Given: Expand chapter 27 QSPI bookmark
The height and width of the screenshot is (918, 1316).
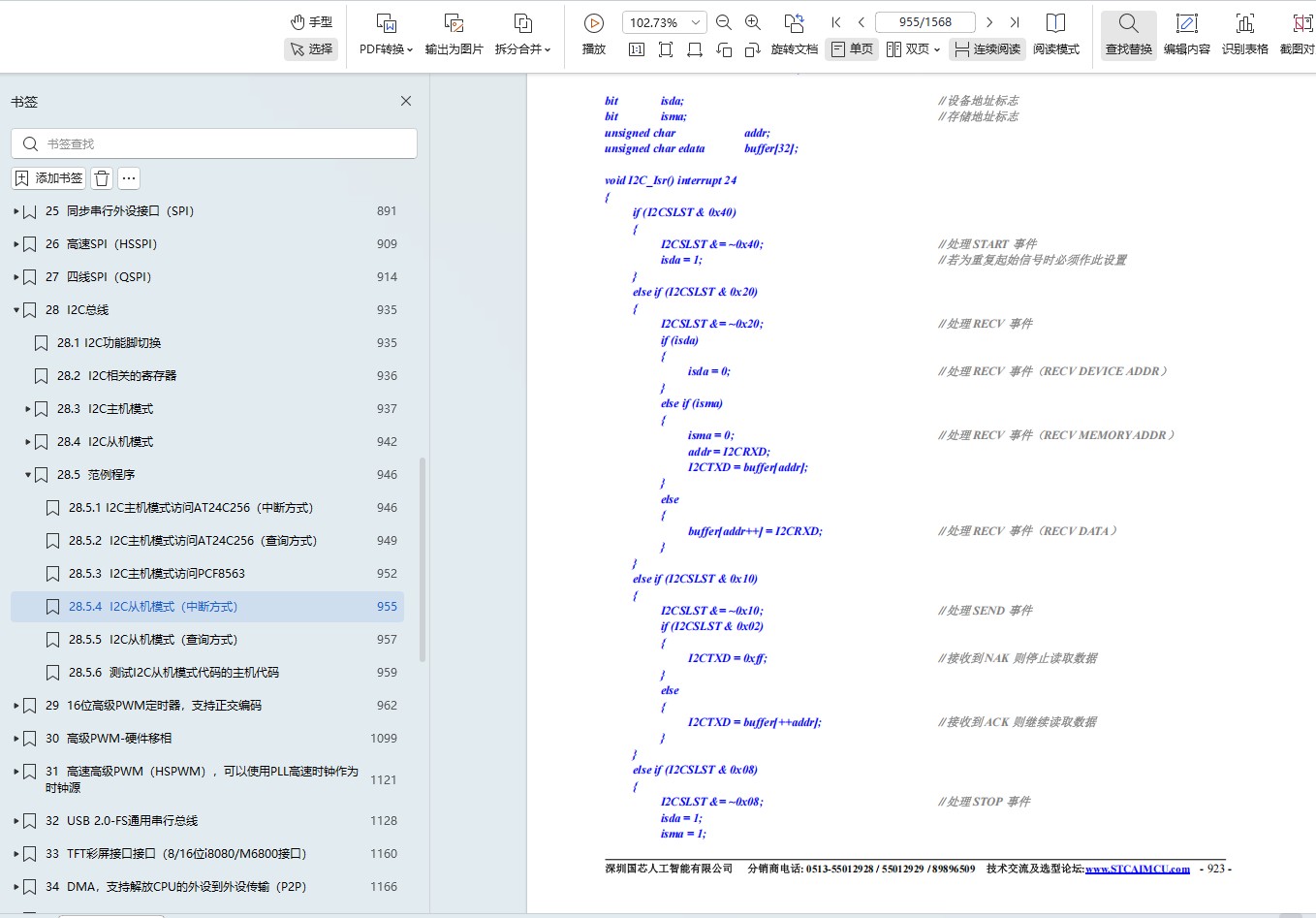Looking at the screenshot, I should [x=16, y=277].
